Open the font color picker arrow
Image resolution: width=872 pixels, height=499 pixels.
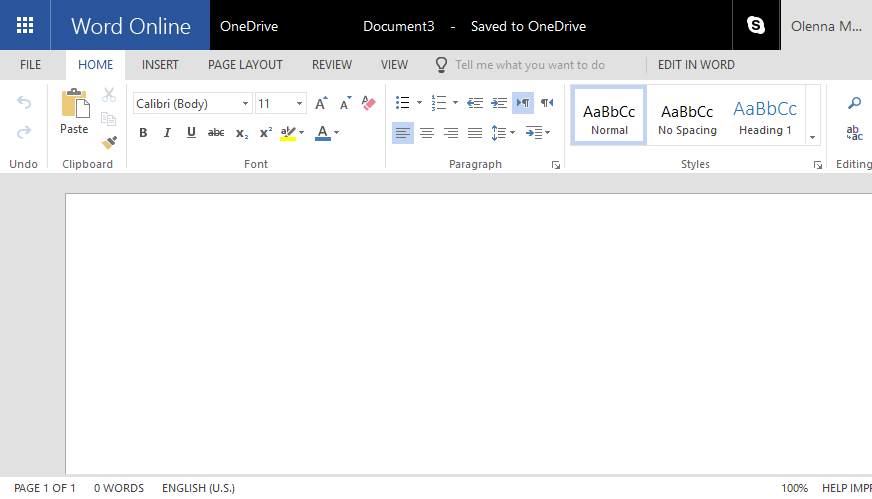(337, 133)
